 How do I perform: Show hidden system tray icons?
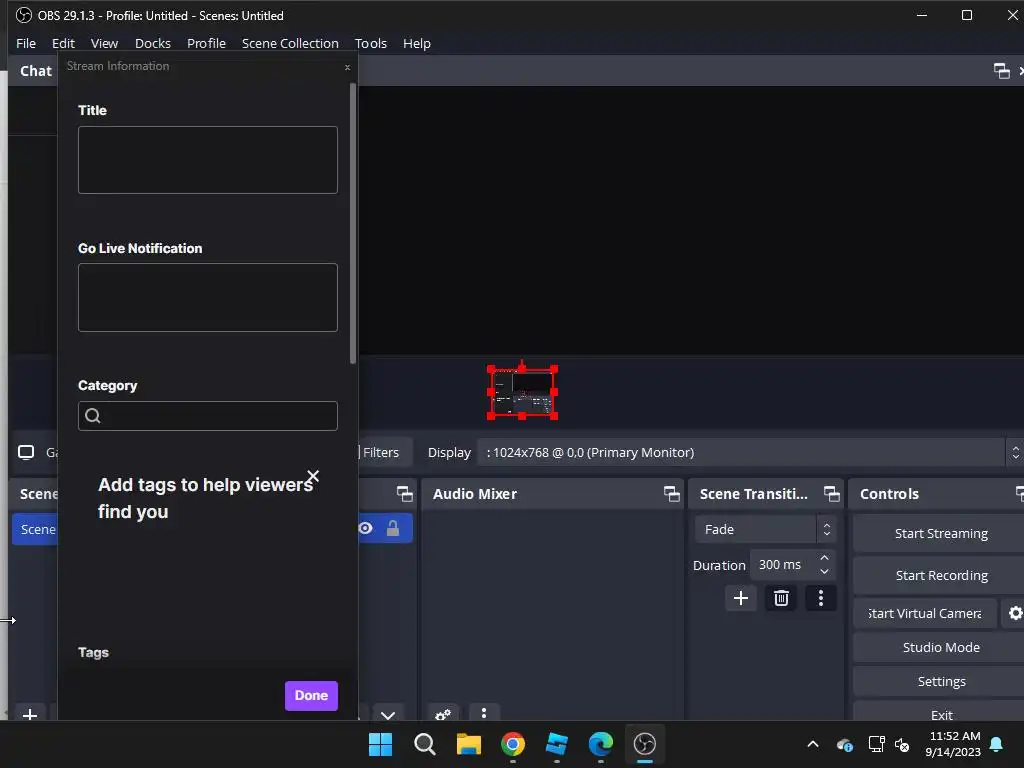pos(813,744)
